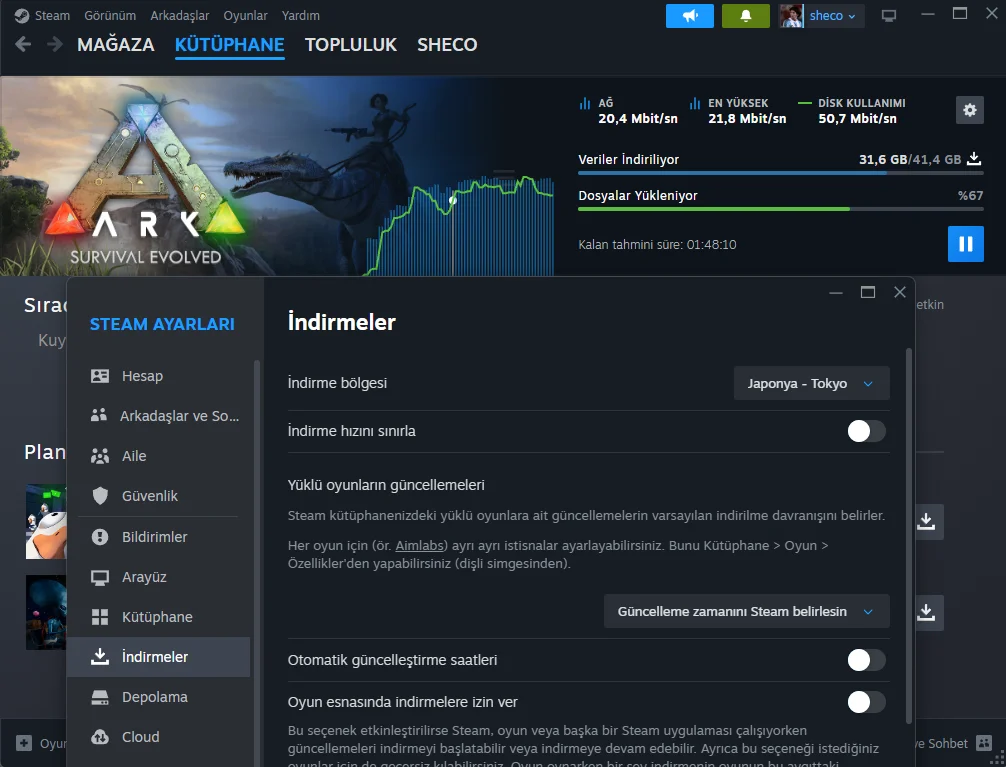Toggle Oyun esnasında indirmelere izin ver
The image size is (1006, 767).
point(866,702)
